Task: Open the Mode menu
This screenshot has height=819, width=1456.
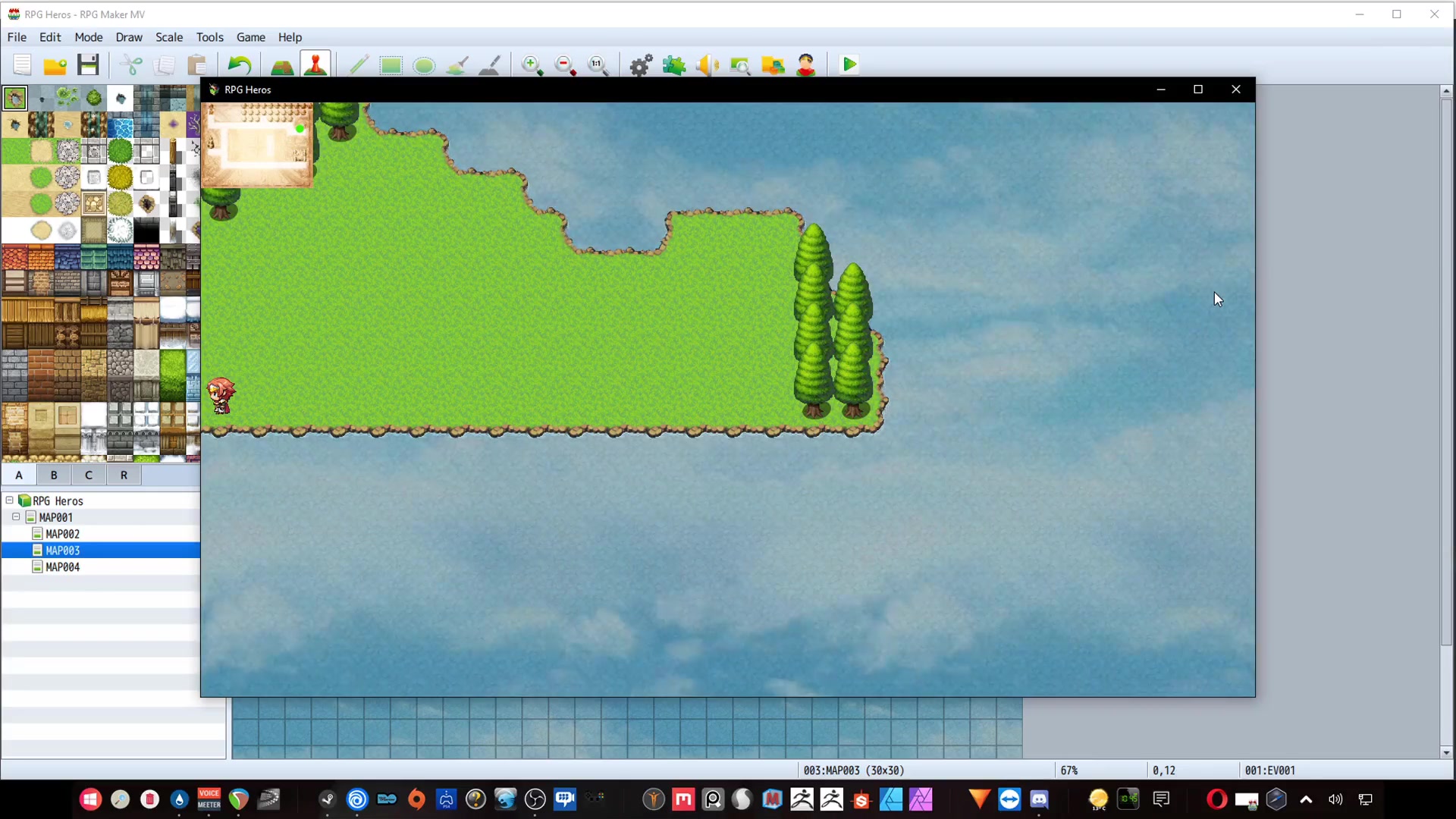Action: (x=89, y=37)
